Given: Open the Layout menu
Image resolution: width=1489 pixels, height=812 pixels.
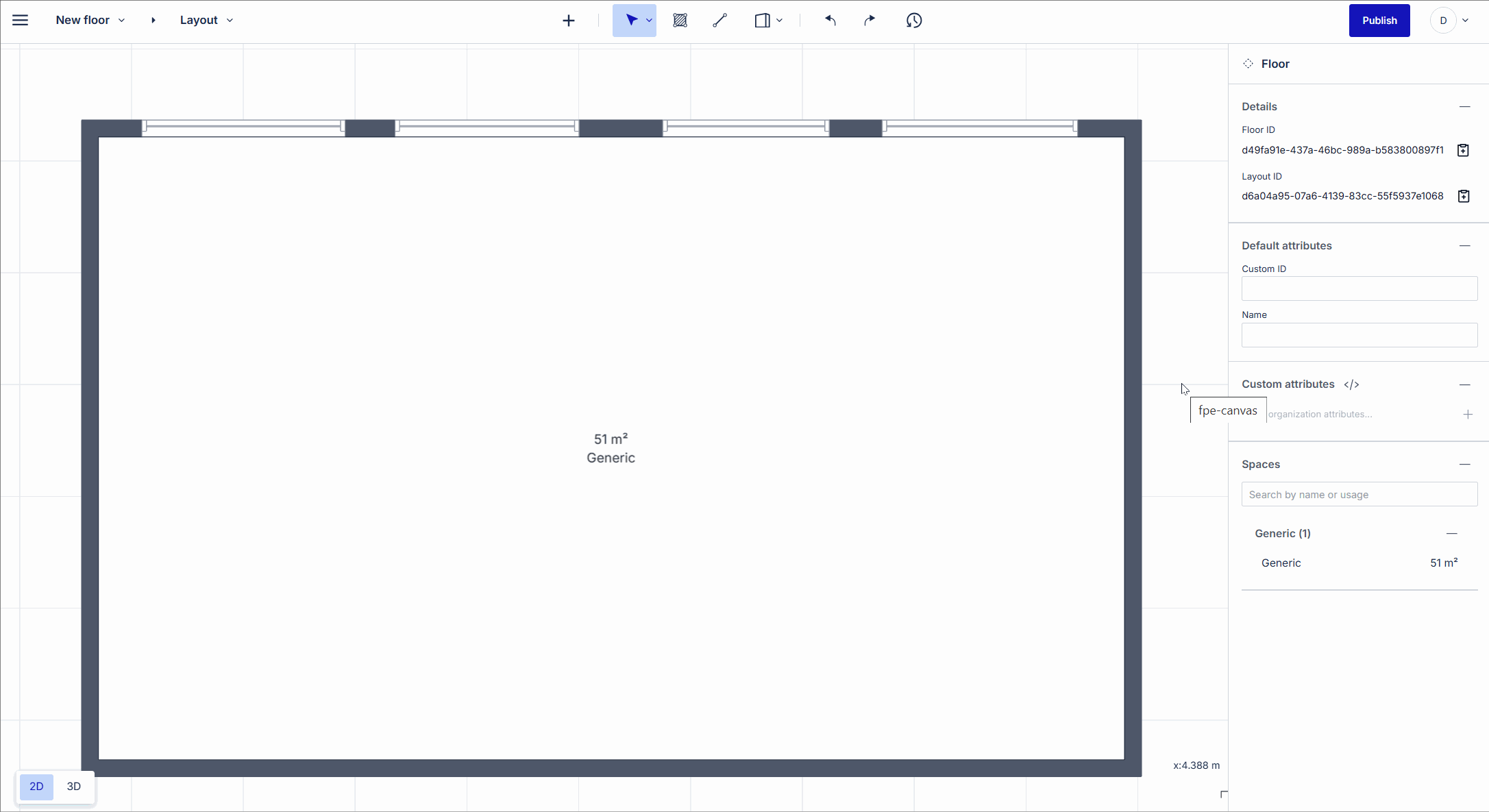Looking at the screenshot, I should (206, 20).
